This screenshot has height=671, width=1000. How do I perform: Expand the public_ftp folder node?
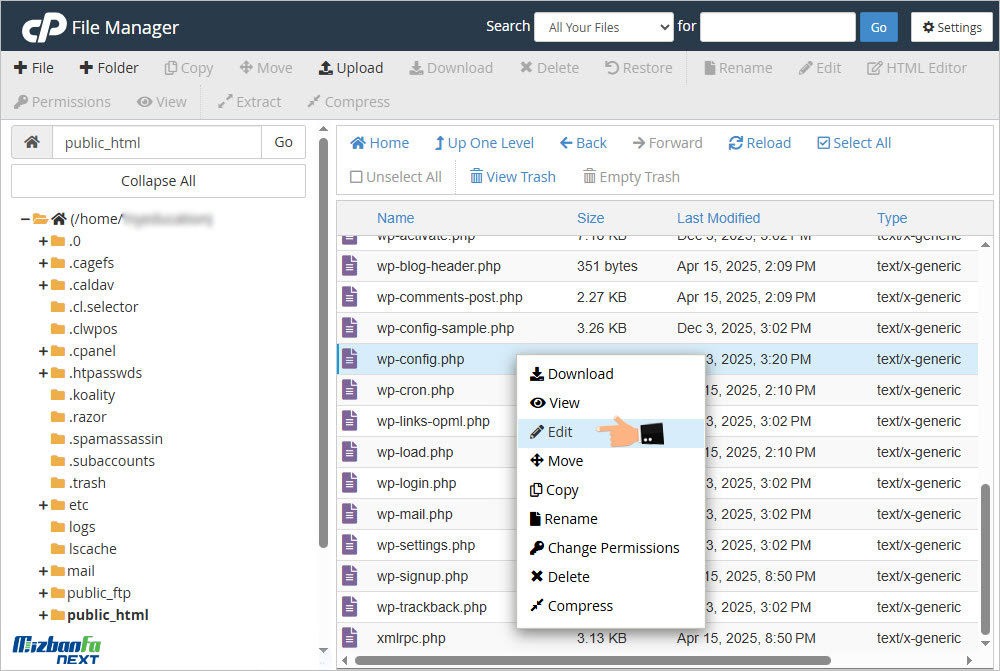click(43, 593)
